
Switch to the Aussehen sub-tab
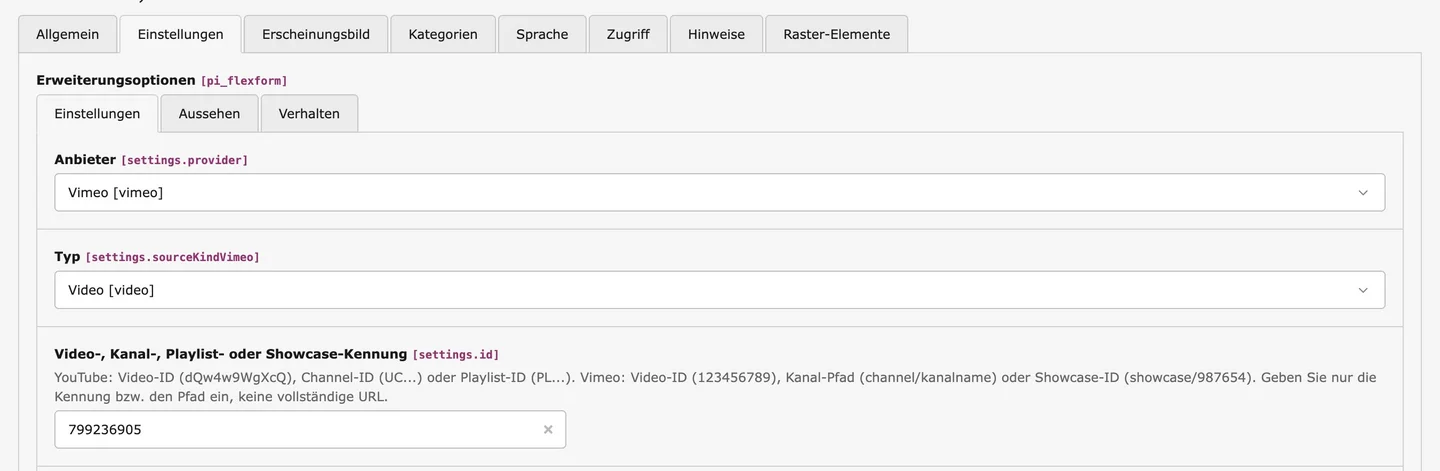coord(209,113)
